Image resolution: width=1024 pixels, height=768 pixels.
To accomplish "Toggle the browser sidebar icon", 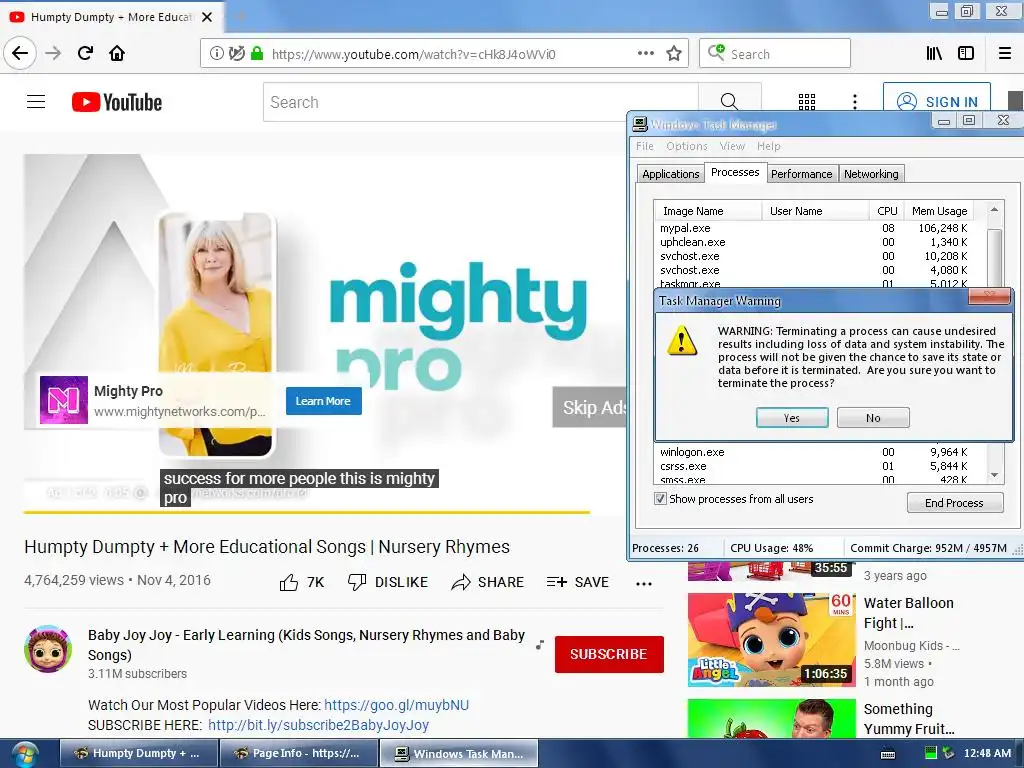I will pos(966,54).
